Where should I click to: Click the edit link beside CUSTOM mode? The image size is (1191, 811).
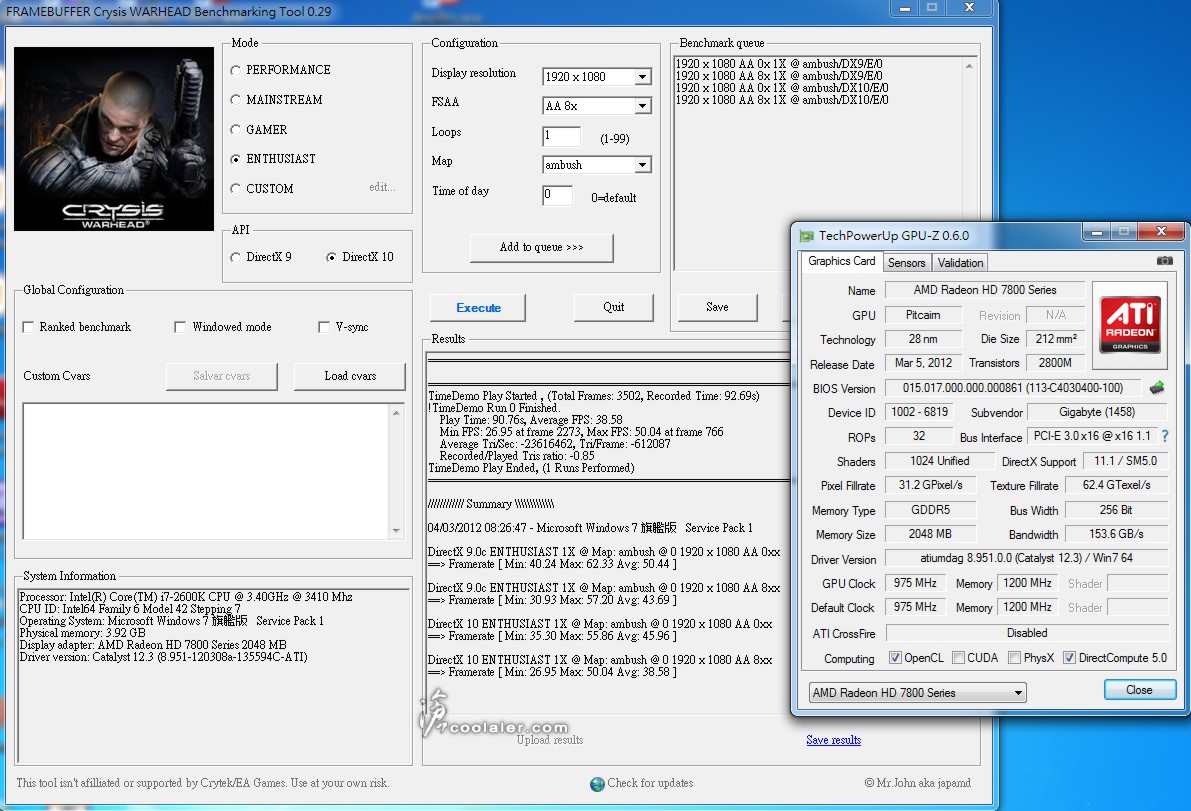point(382,187)
